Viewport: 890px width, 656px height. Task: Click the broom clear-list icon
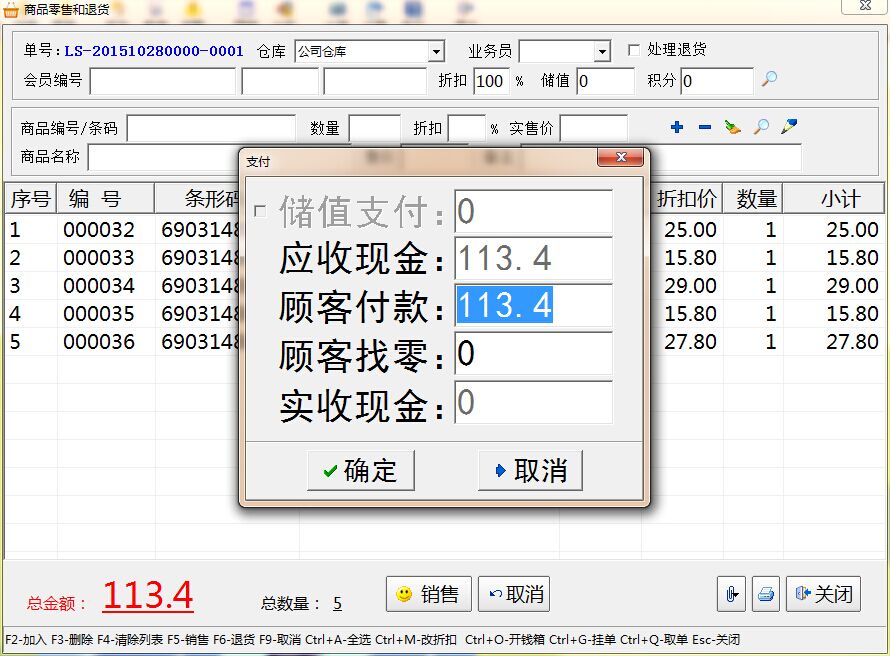coord(733,127)
